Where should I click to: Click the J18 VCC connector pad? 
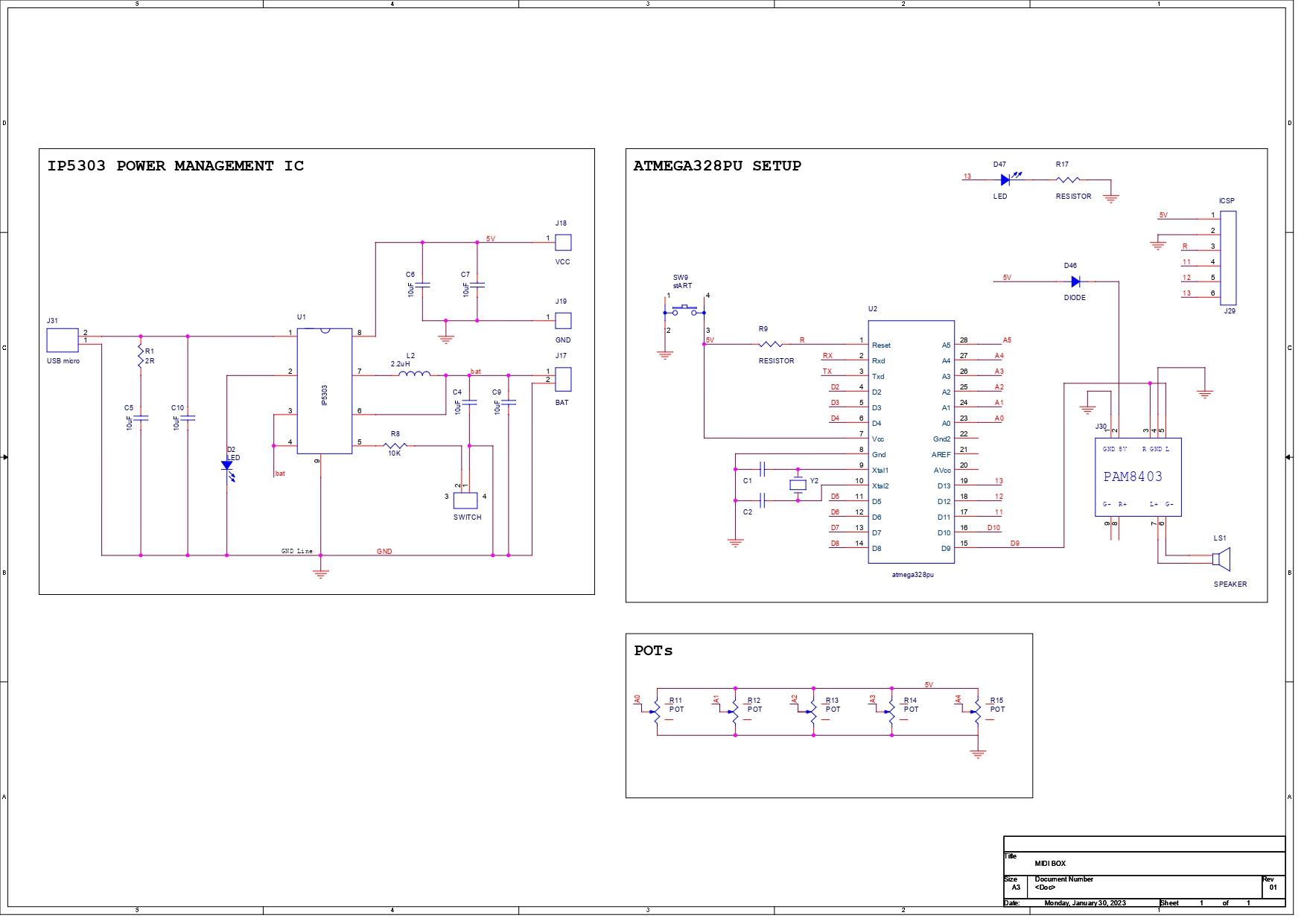[563, 242]
